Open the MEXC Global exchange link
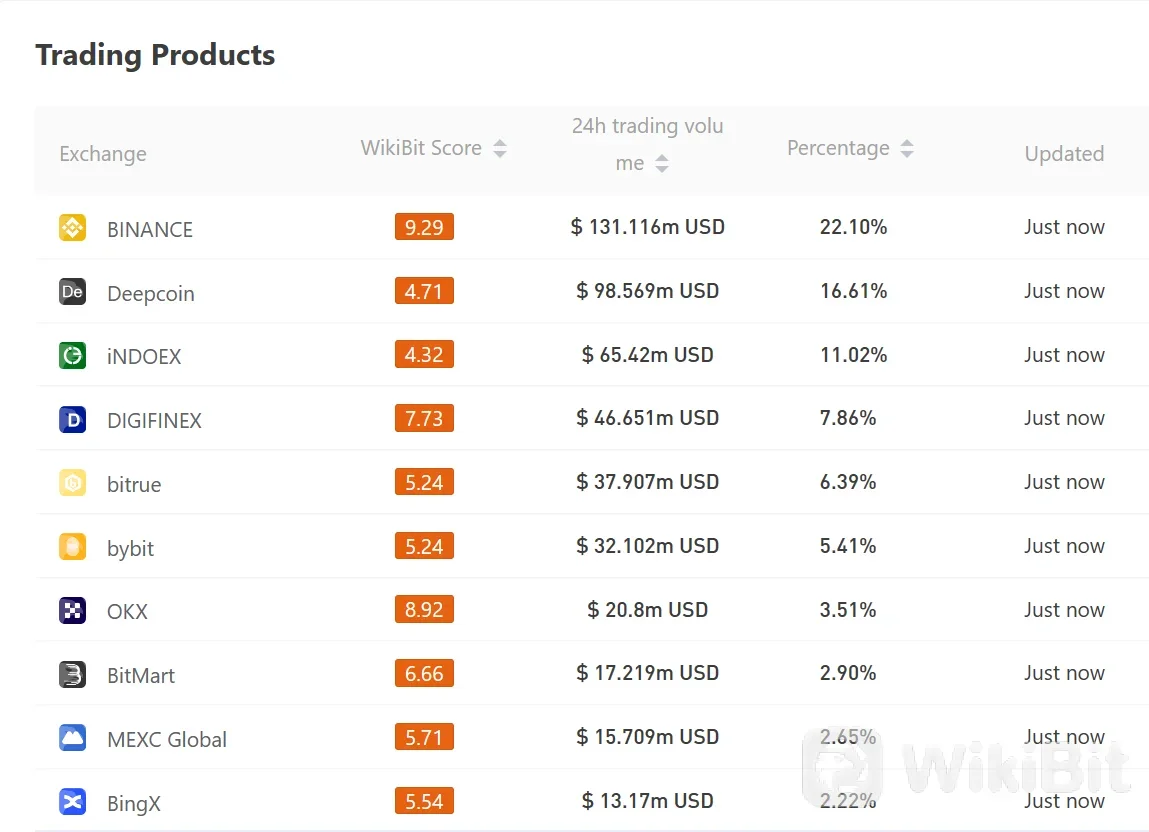Image resolution: width=1149 pixels, height=832 pixels. pyautogui.click(x=167, y=740)
